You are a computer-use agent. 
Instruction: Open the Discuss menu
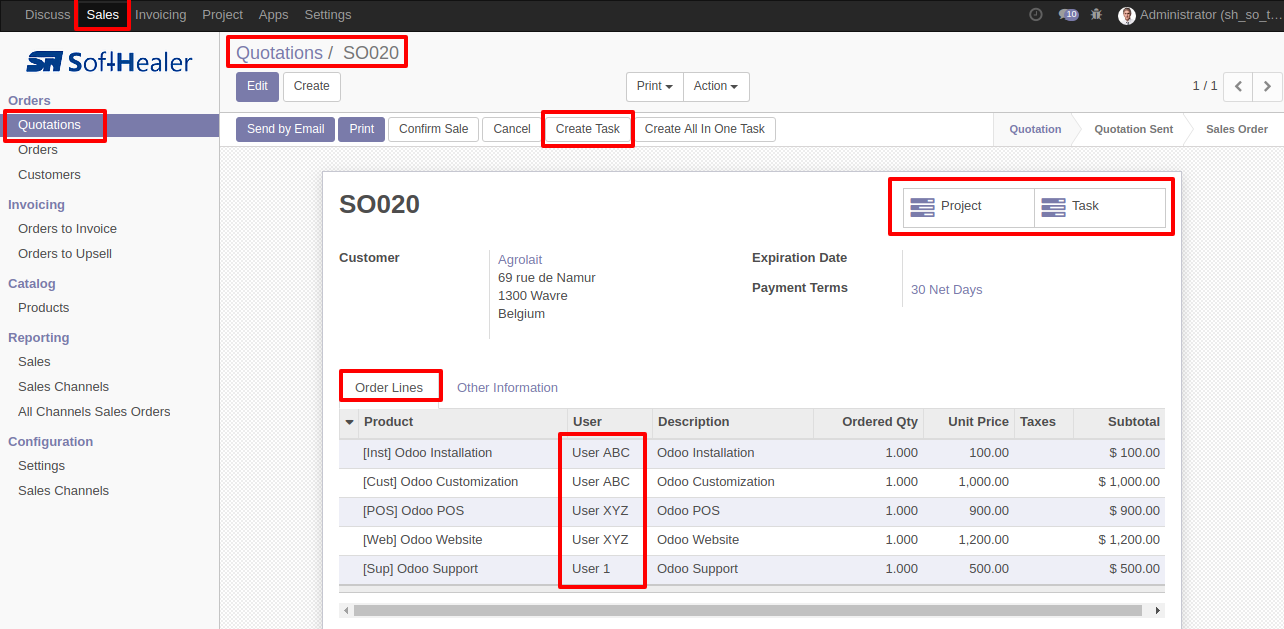click(48, 15)
